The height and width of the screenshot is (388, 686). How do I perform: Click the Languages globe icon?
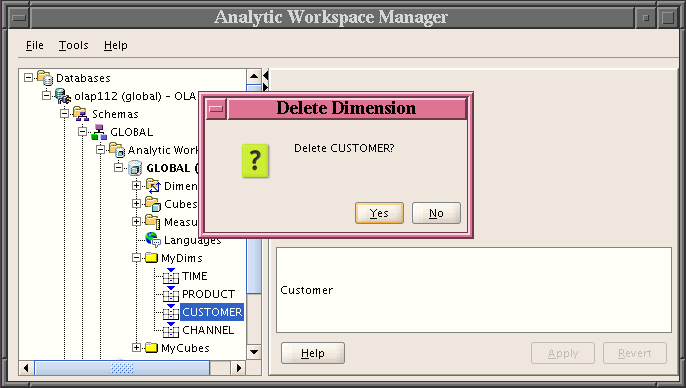pos(153,240)
